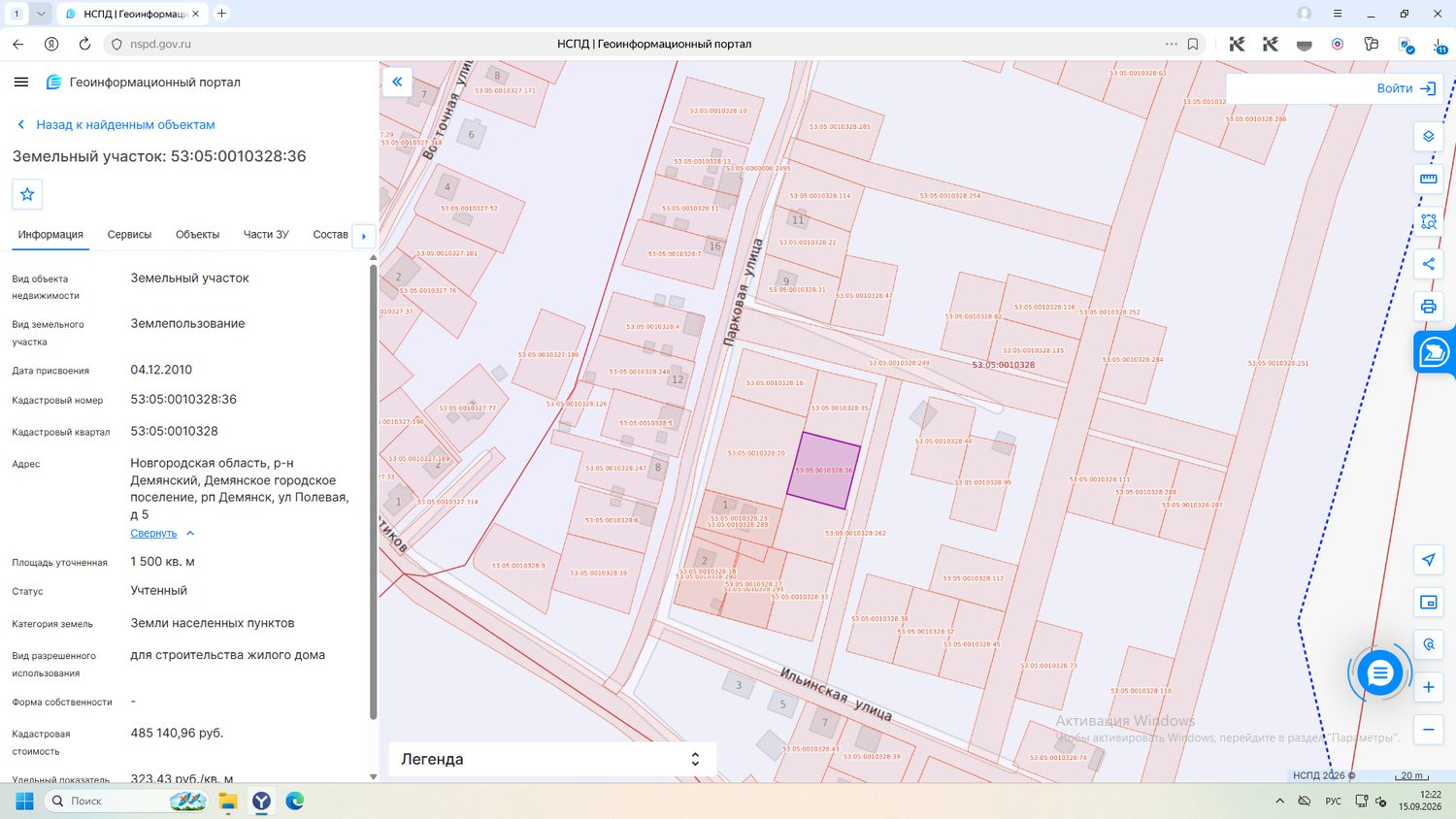Zoom in with the plus button
This screenshot has height=819, width=1456.
tap(1428, 687)
